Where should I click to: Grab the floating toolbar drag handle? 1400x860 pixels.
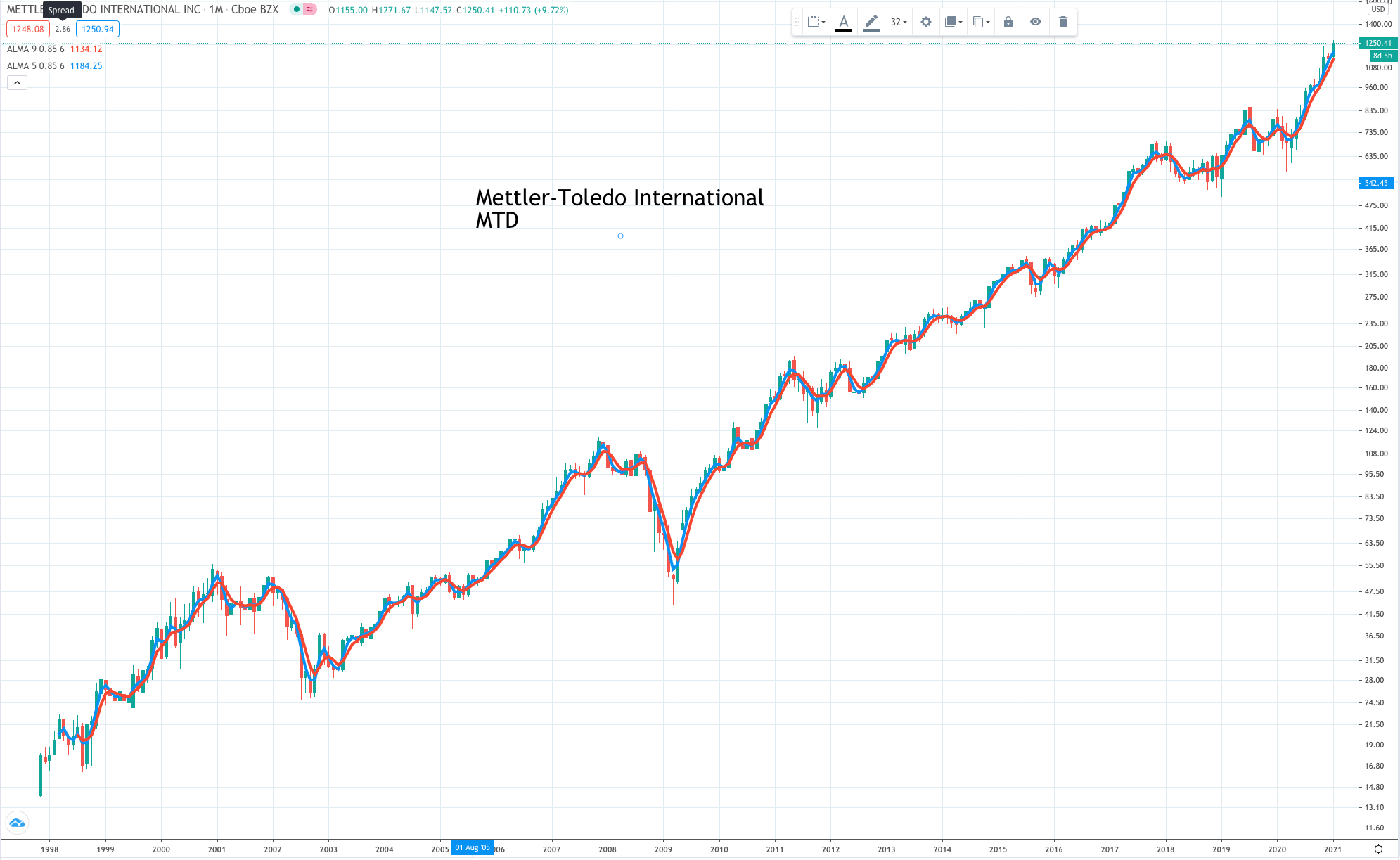pos(797,23)
